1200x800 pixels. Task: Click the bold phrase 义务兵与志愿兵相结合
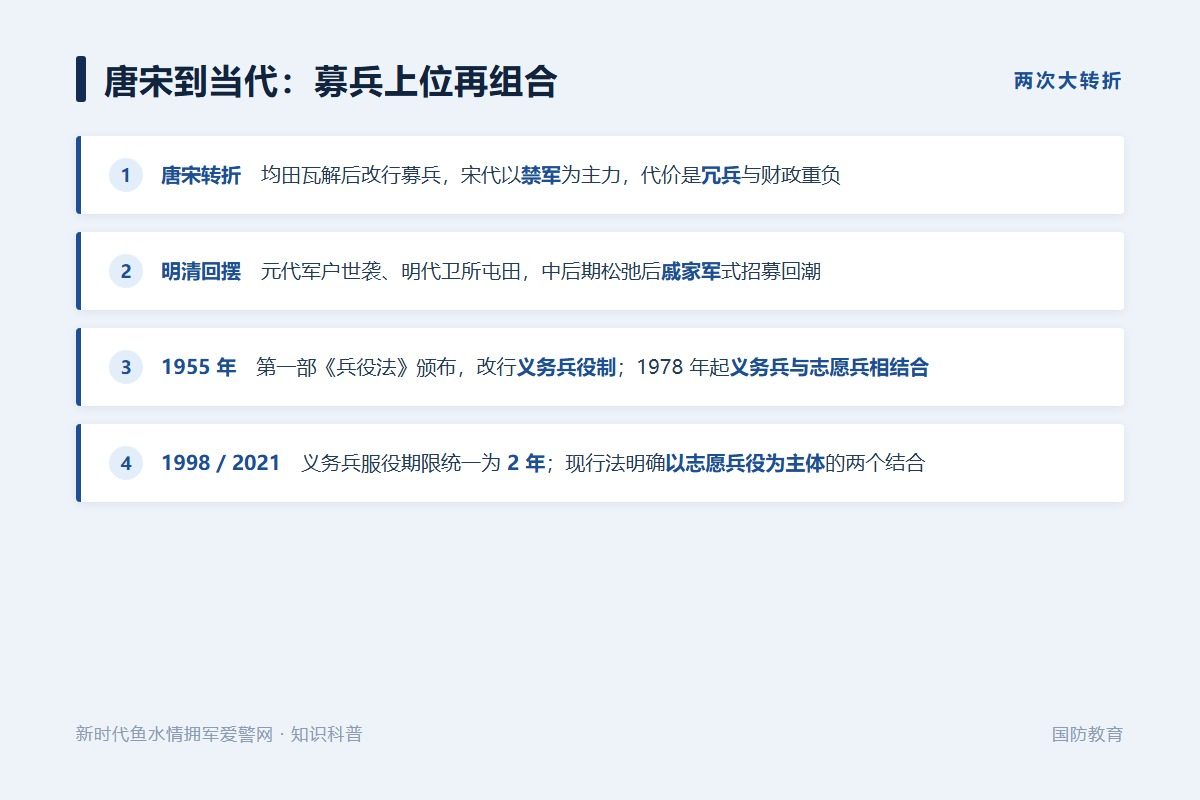point(829,368)
